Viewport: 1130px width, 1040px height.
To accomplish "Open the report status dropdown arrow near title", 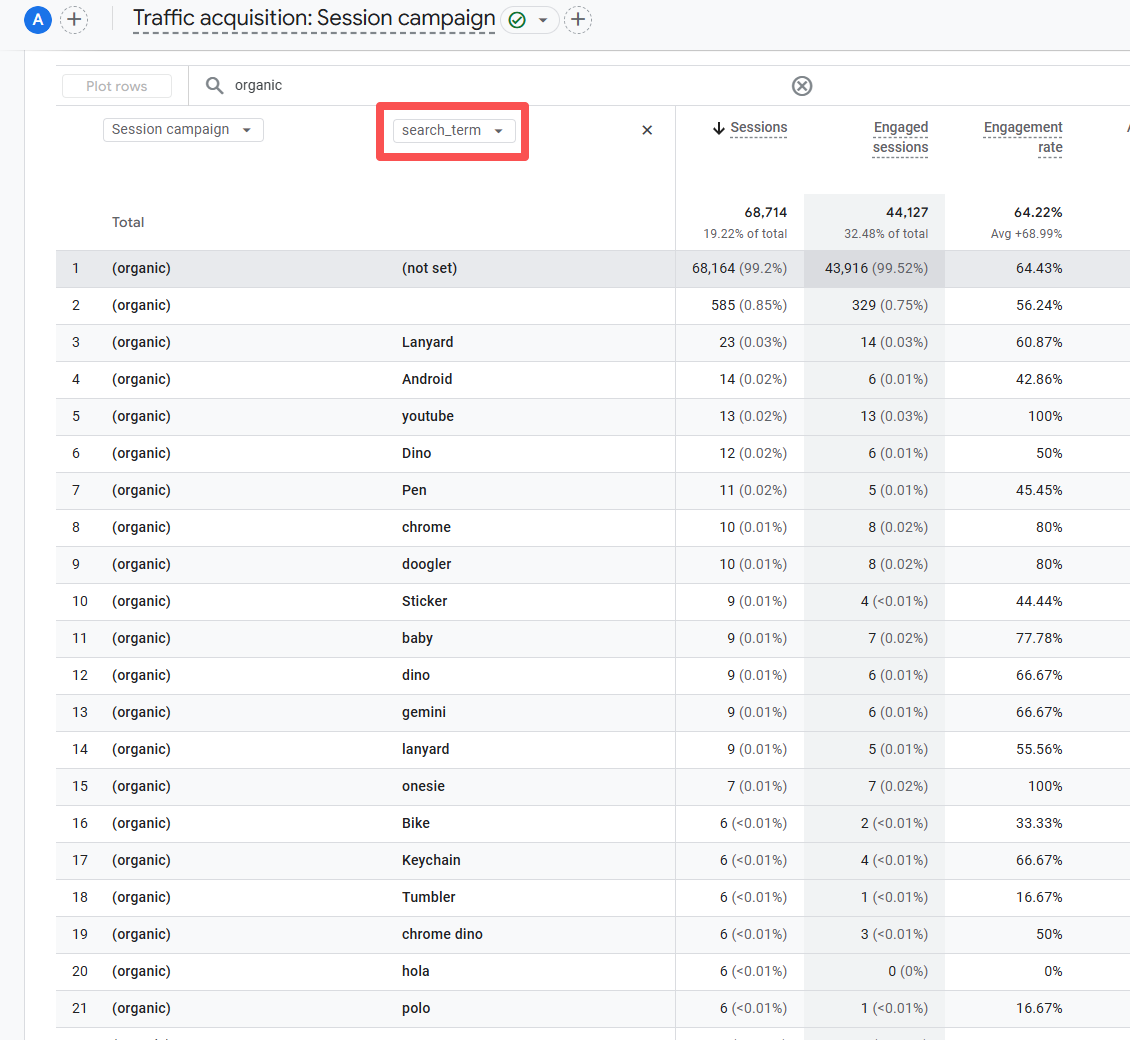I will click(543, 20).
